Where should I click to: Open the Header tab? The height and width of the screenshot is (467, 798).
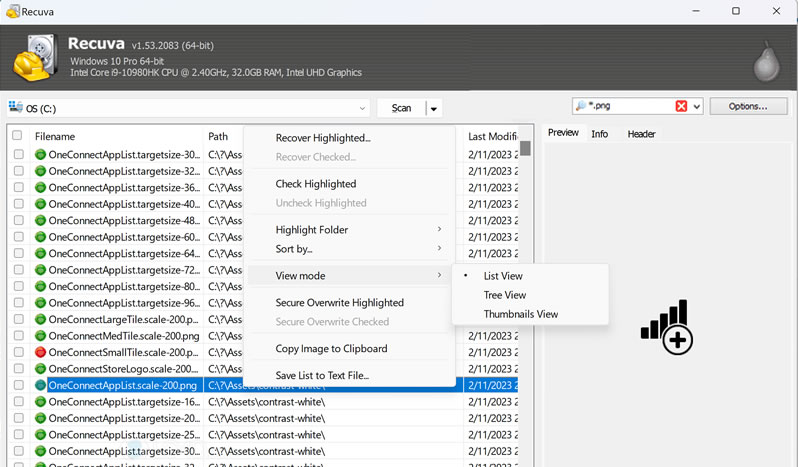click(x=641, y=134)
